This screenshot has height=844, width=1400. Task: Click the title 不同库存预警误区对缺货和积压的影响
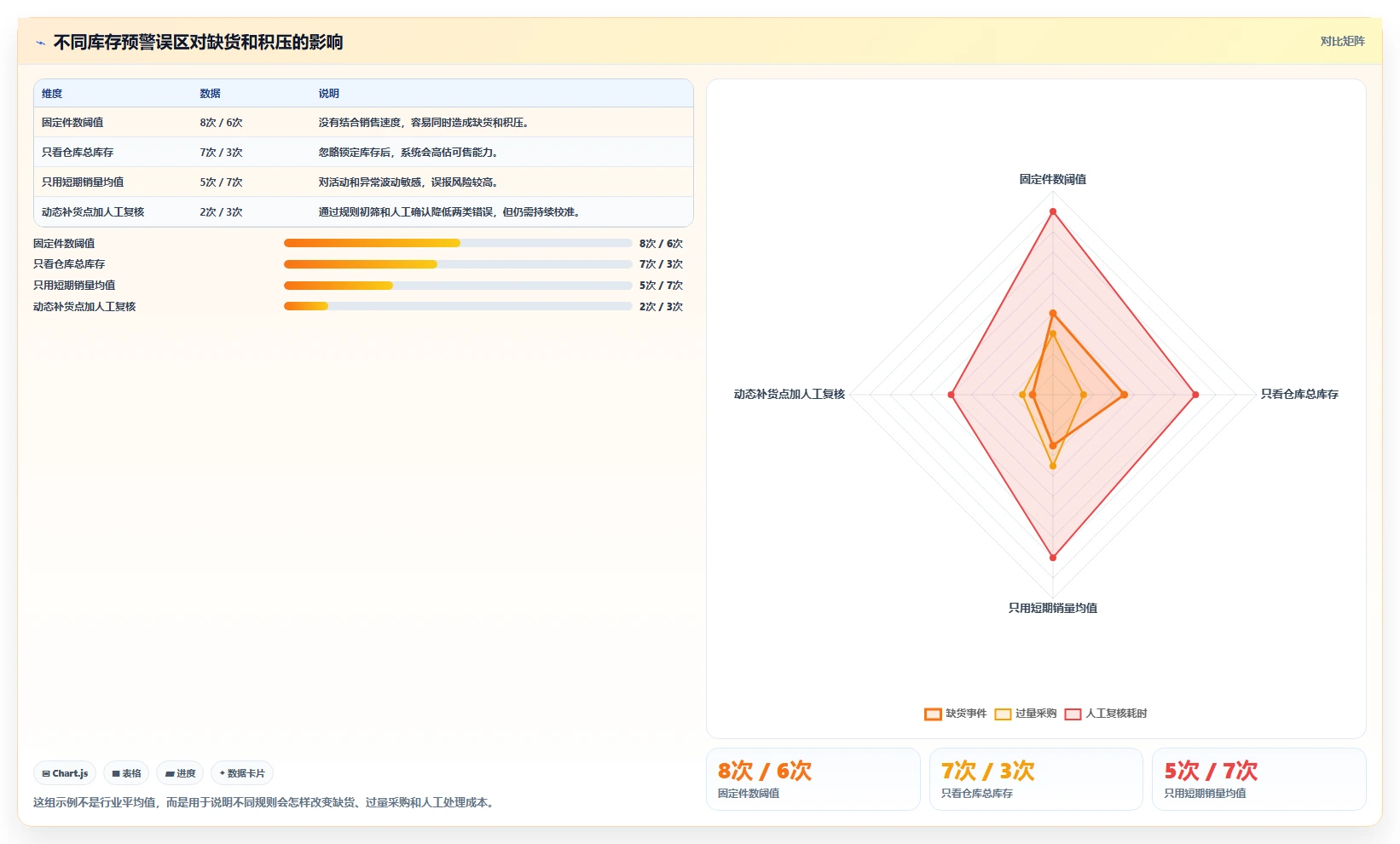point(198,43)
